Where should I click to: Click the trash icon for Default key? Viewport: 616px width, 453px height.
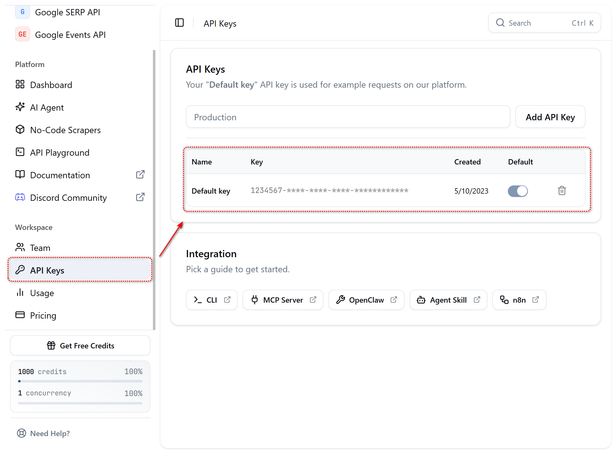[562, 191]
